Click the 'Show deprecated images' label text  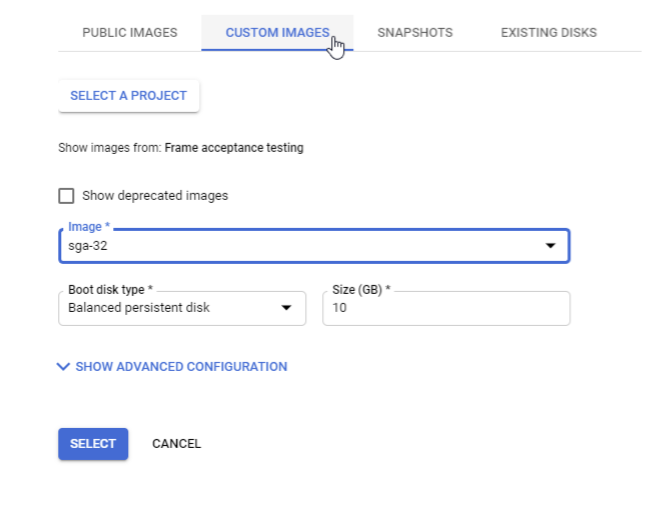[x=155, y=196]
